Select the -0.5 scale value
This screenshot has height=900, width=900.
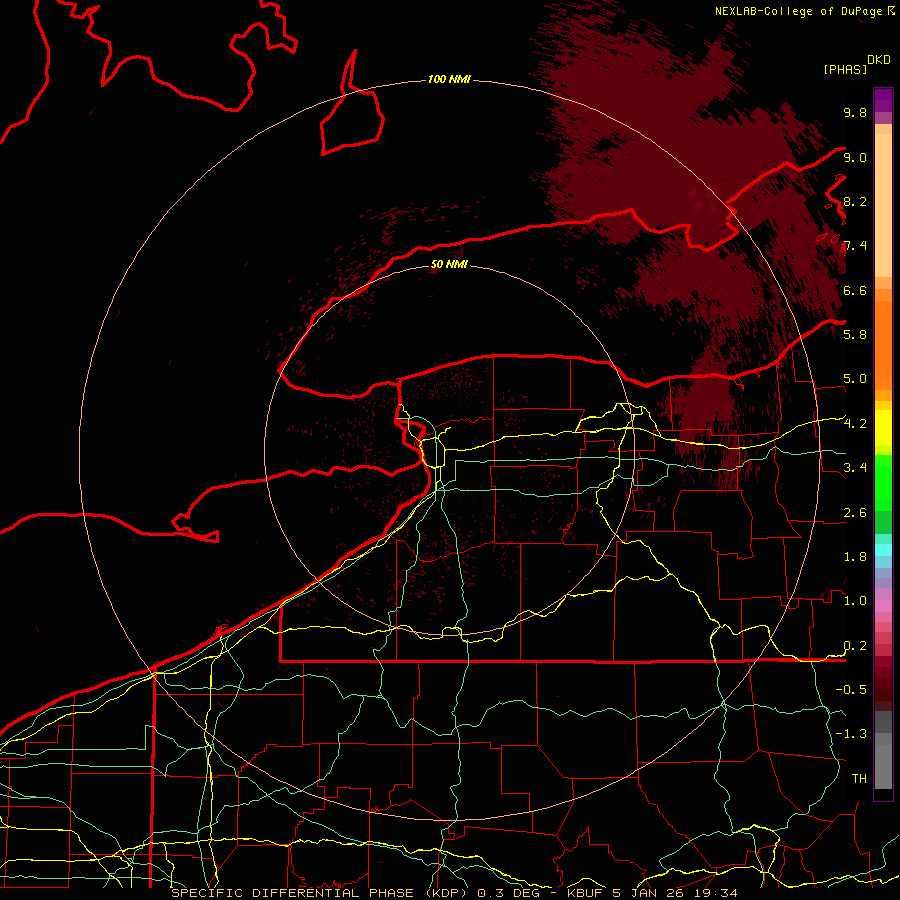click(851, 689)
